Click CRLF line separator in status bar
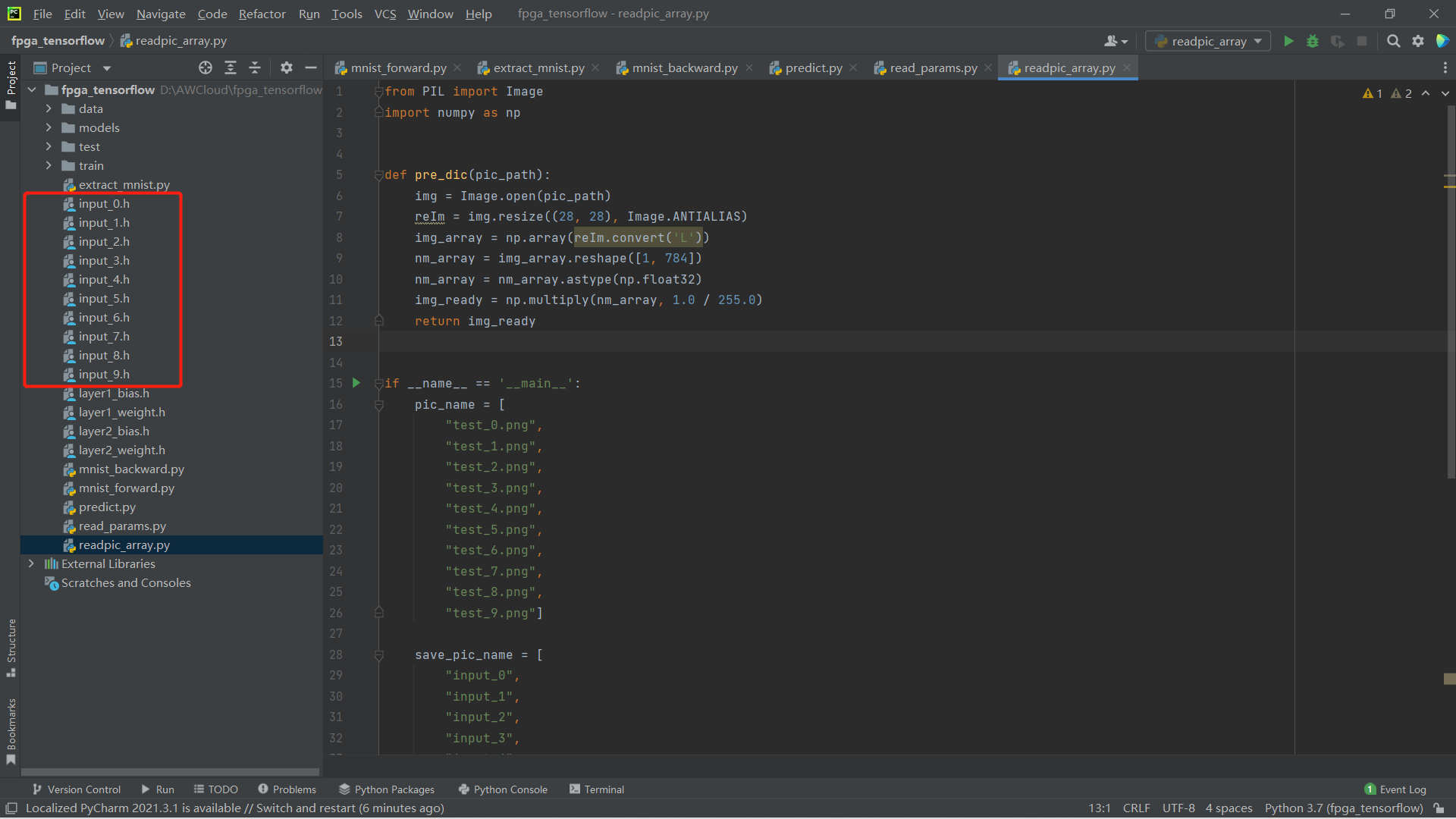The width and height of the screenshot is (1456, 819). point(1136,808)
